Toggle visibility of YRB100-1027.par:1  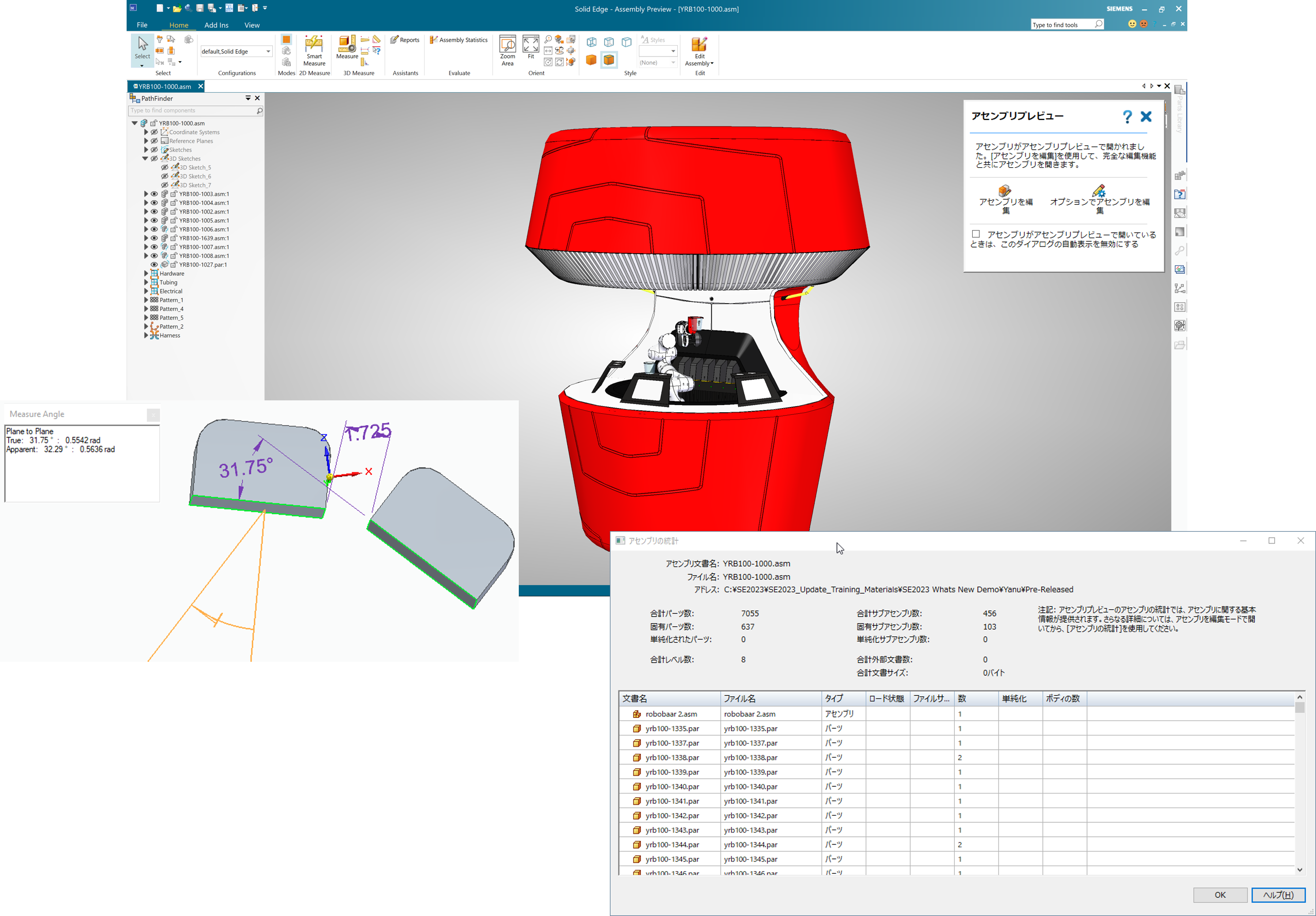click(154, 265)
